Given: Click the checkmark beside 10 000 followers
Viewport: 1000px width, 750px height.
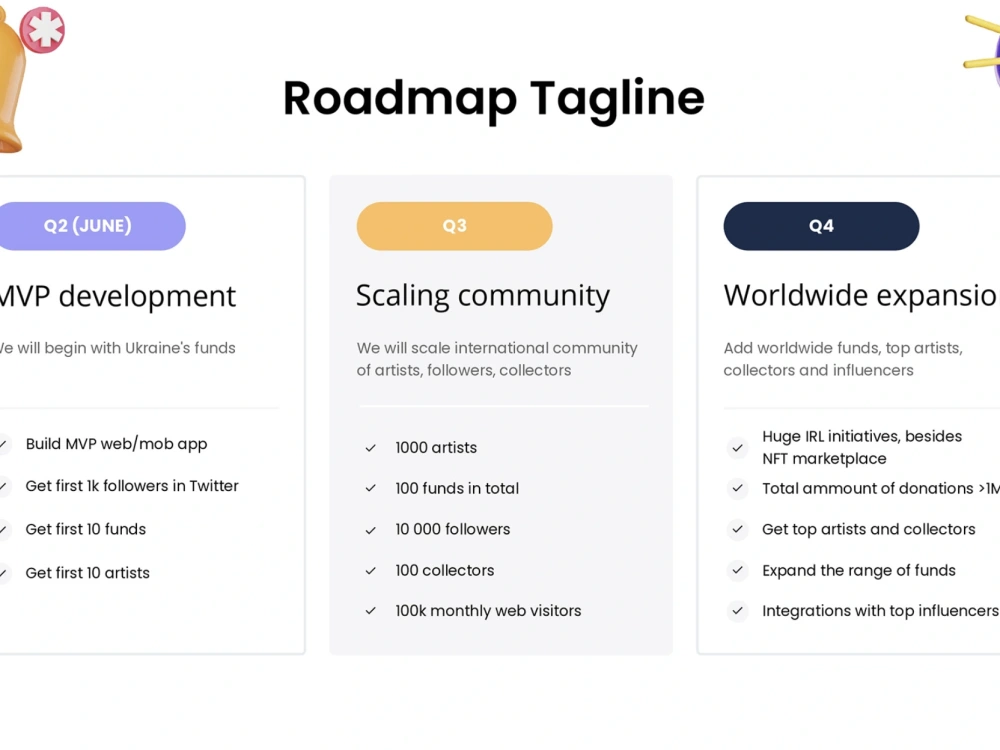Looking at the screenshot, I should 371,530.
